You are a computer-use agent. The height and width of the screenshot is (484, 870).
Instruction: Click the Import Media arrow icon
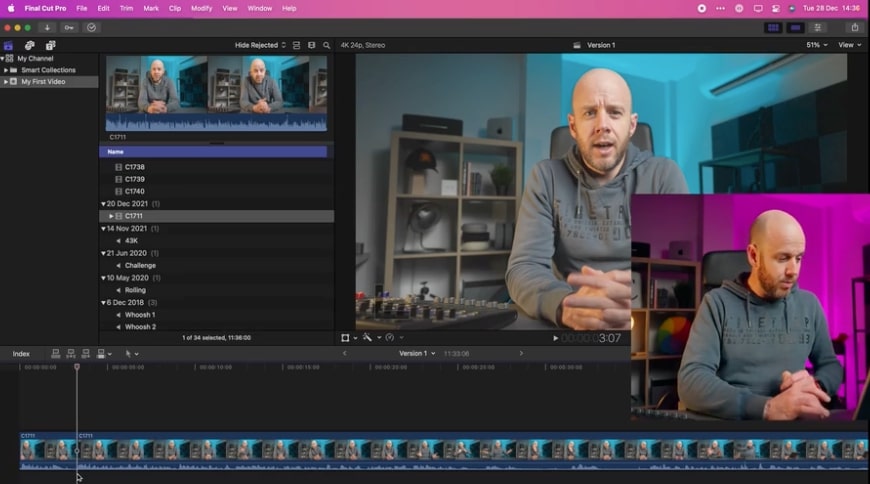pos(47,27)
